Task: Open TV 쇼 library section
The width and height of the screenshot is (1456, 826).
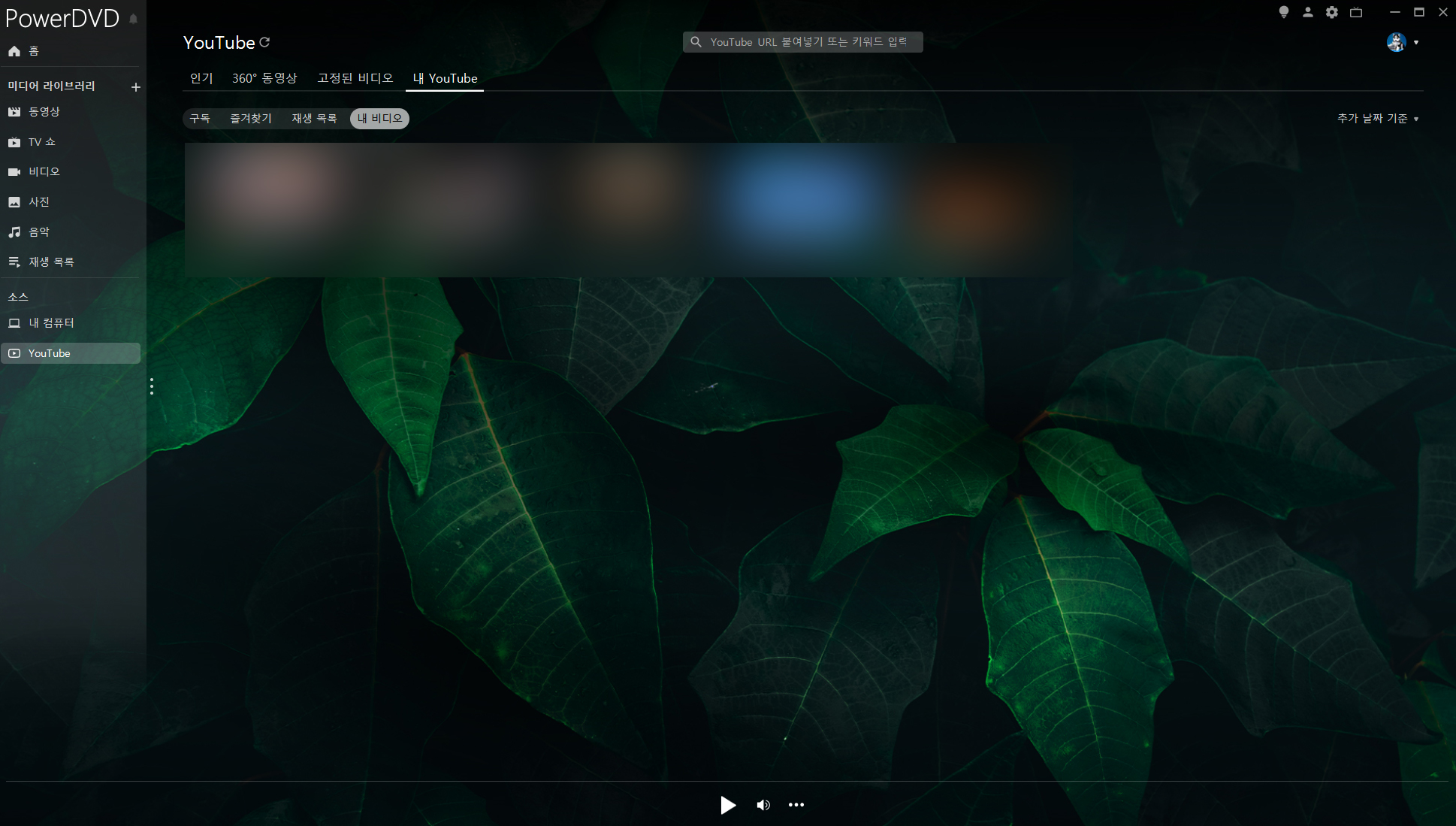Action: point(32,142)
